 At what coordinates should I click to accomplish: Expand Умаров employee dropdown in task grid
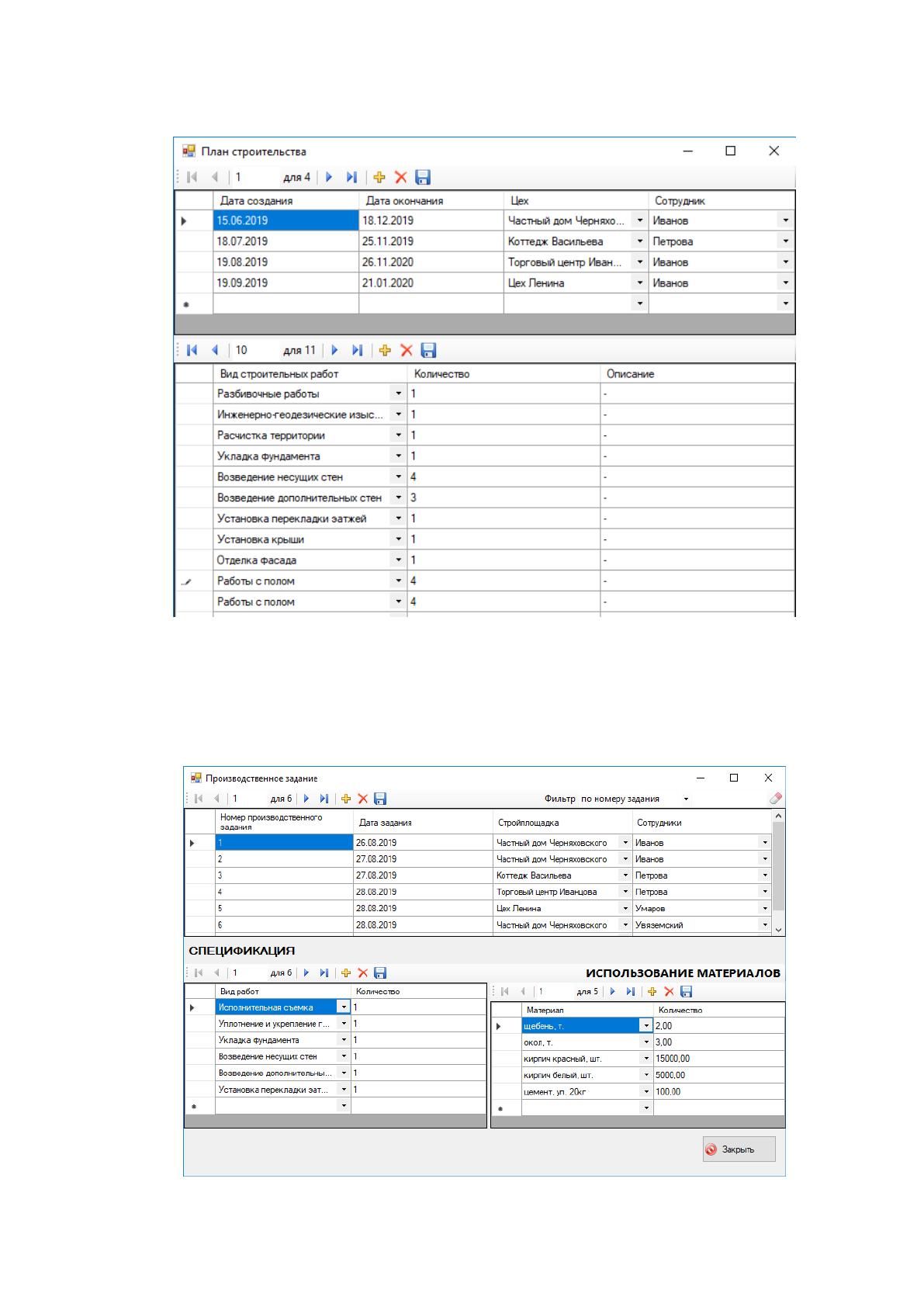point(765,908)
